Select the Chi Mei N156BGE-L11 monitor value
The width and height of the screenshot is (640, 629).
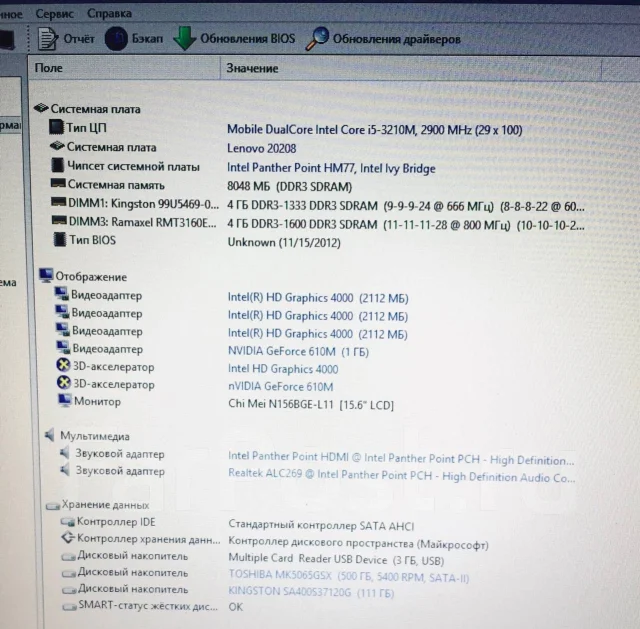pos(311,405)
